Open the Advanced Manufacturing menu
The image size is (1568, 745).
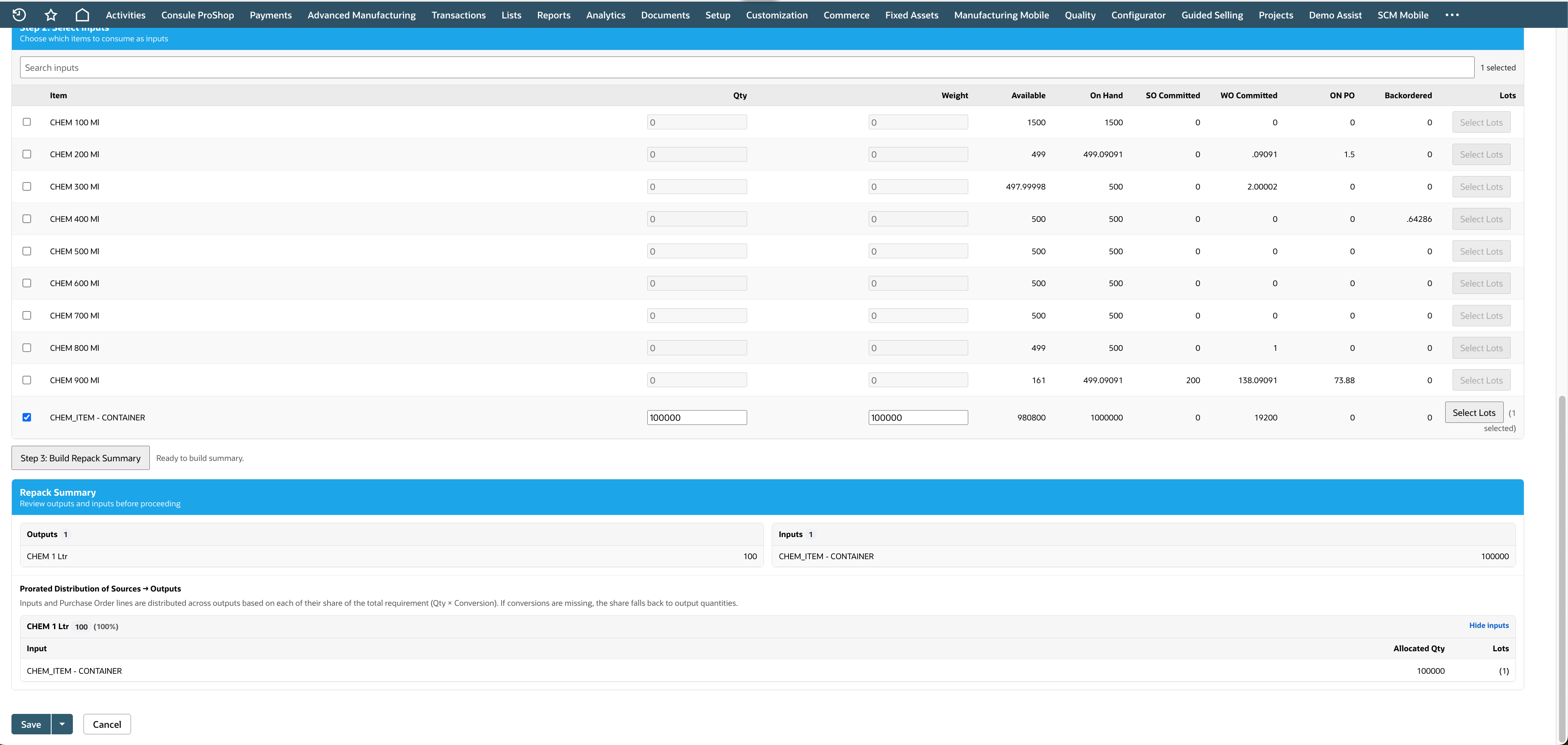click(361, 15)
